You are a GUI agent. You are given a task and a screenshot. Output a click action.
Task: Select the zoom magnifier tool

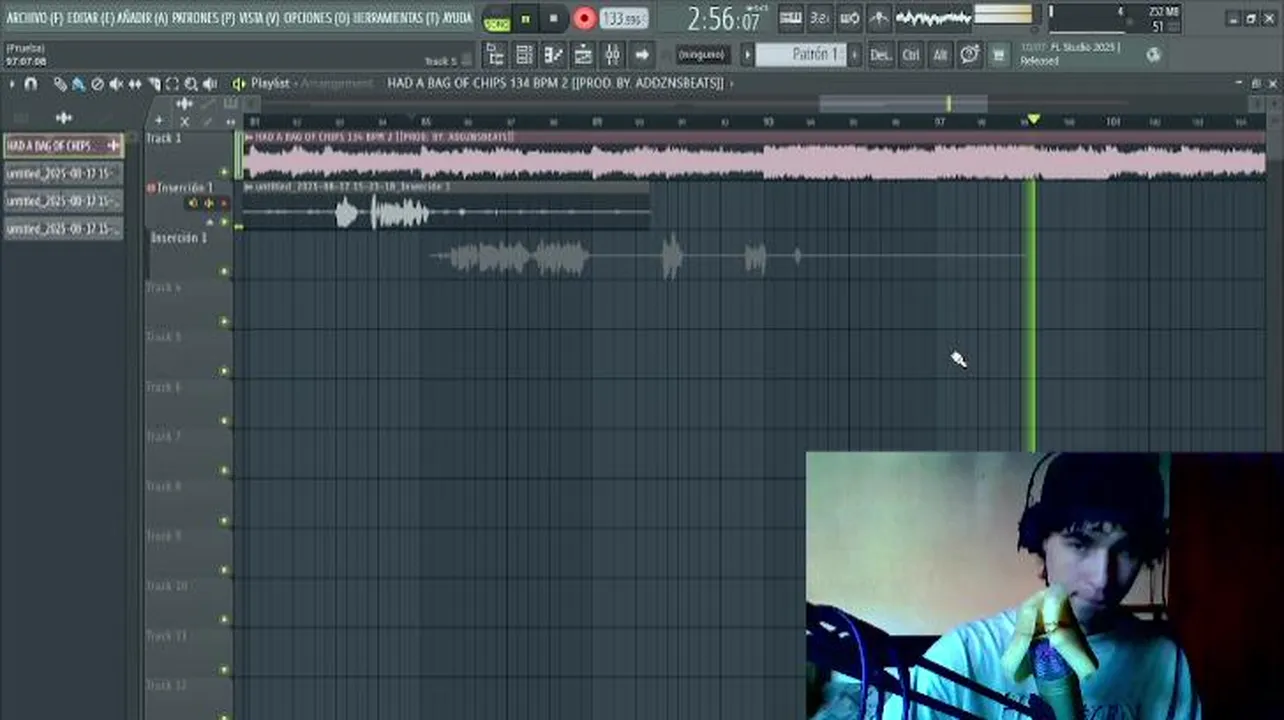tap(191, 84)
